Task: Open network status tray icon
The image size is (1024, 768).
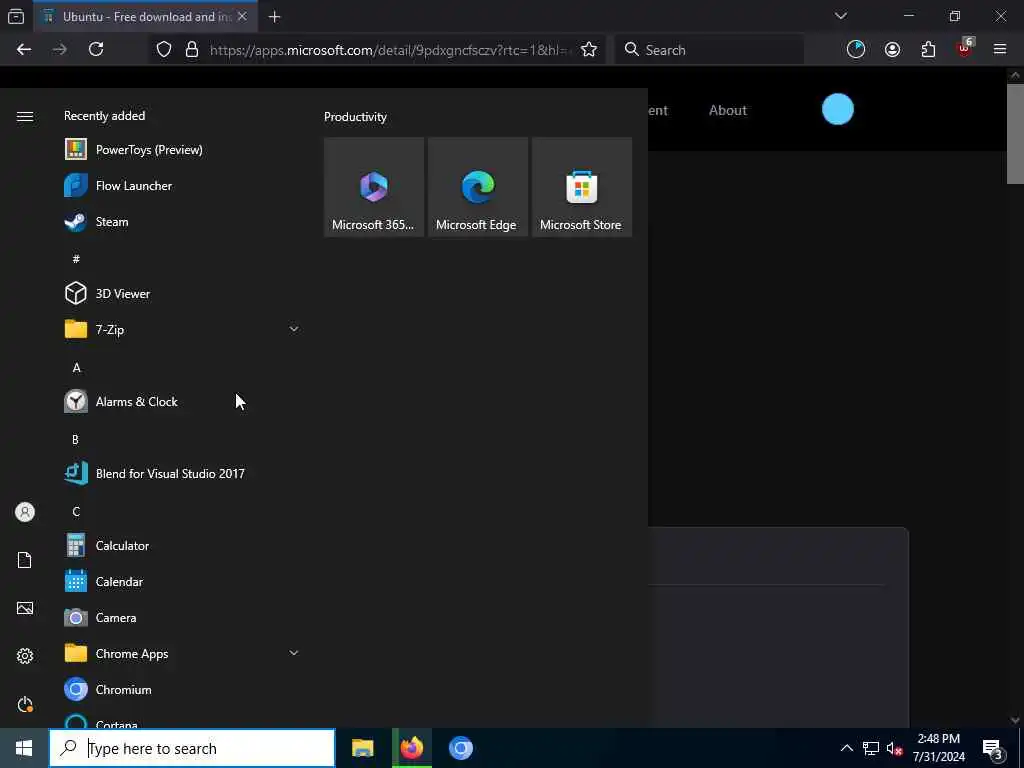Action: [871, 748]
